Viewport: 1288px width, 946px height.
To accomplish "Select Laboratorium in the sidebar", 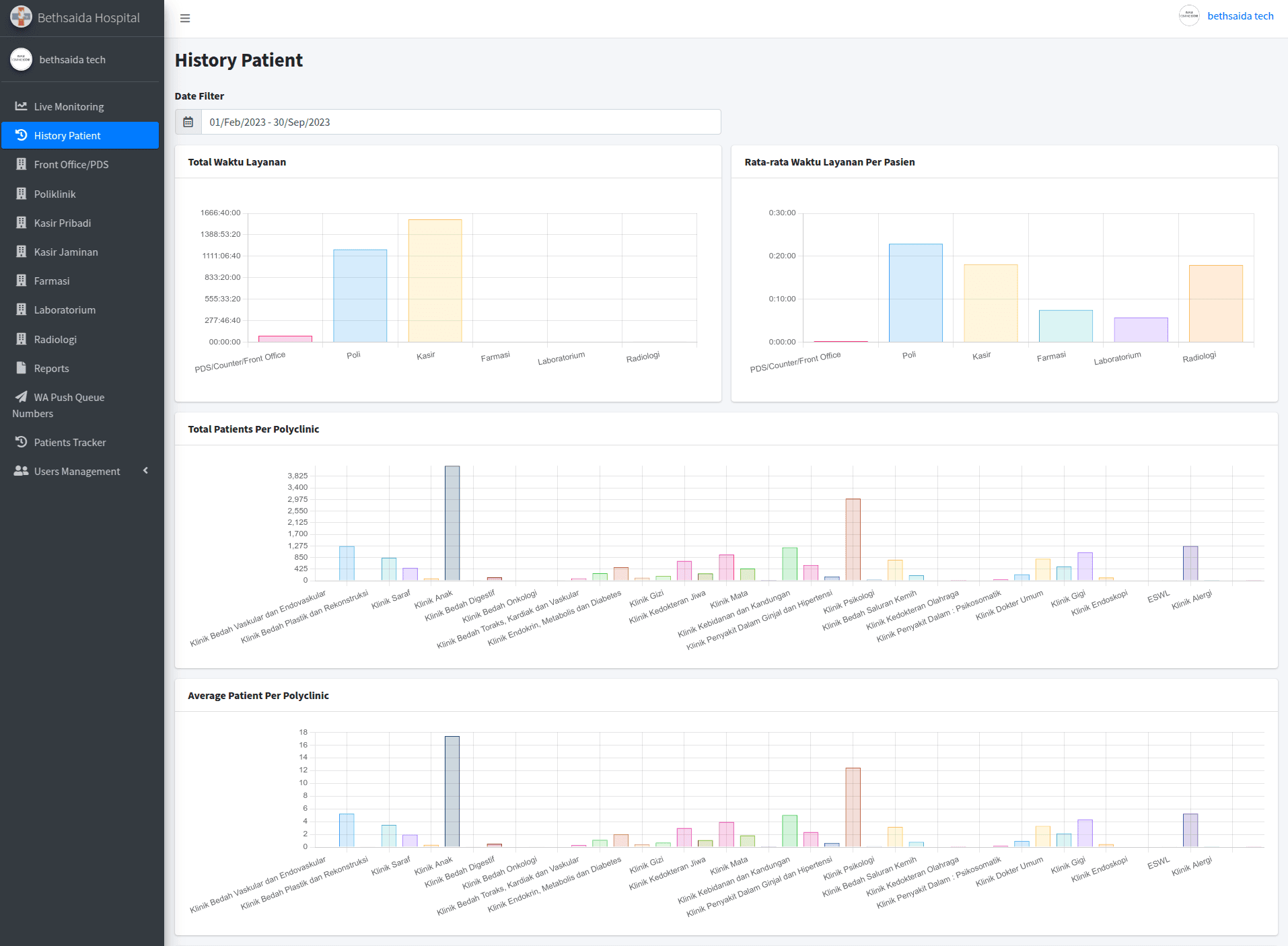I will click(x=65, y=310).
